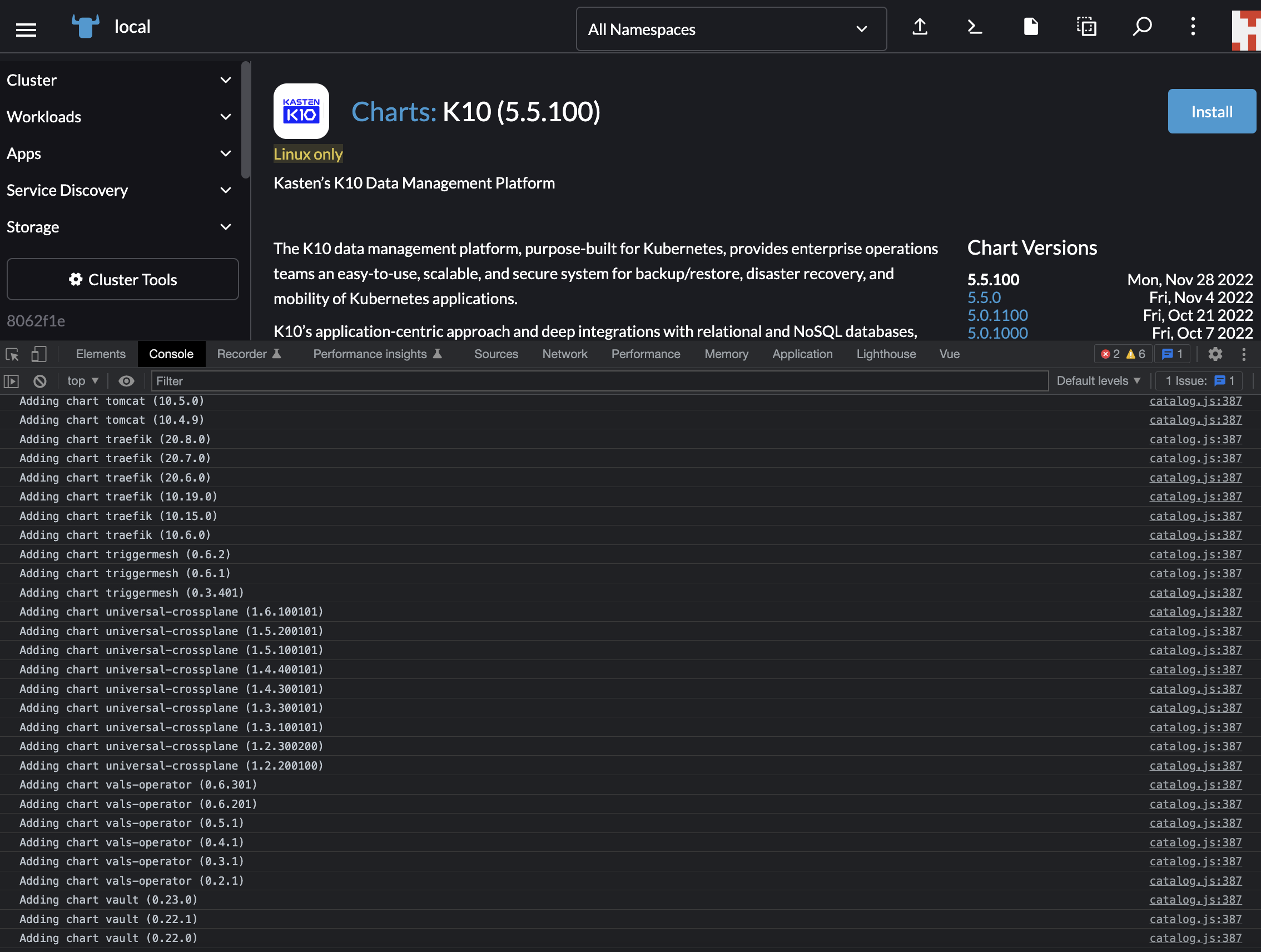
Task: Toggle the console sidebar panel
Action: click(12, 381)
